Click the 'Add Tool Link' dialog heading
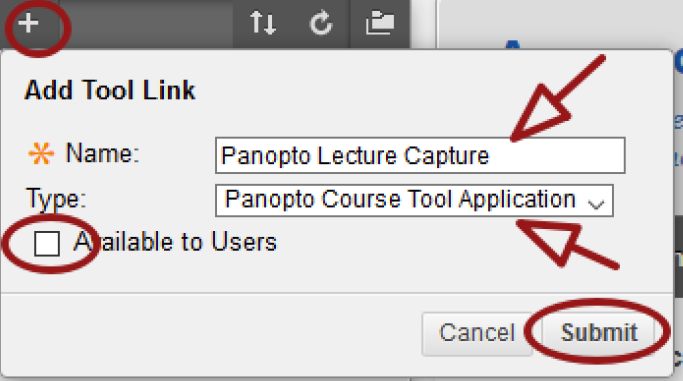The width and height of the screenshot is (683, 381). [110, 90]
